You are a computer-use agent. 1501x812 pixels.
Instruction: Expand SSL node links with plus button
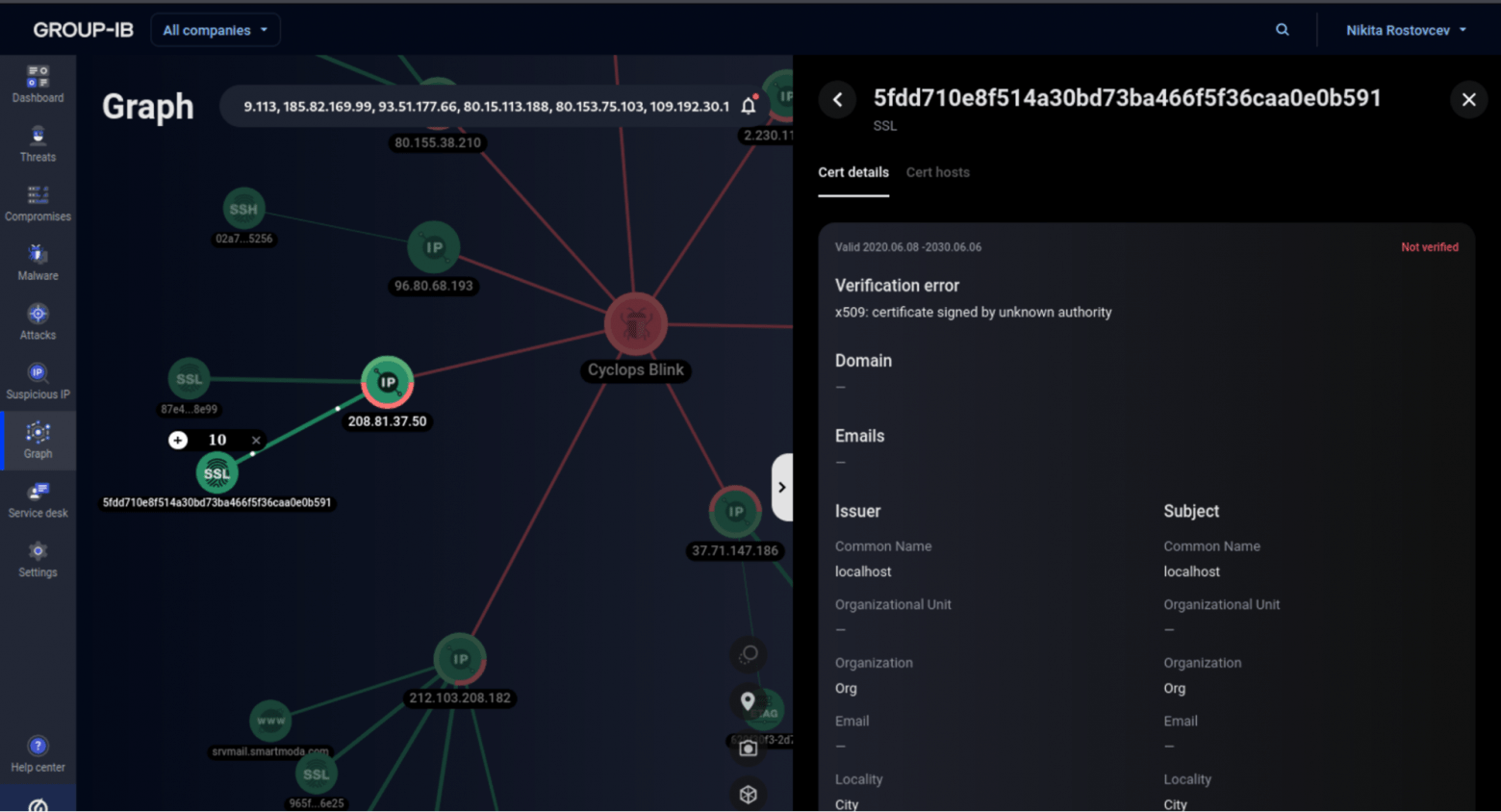178,440
